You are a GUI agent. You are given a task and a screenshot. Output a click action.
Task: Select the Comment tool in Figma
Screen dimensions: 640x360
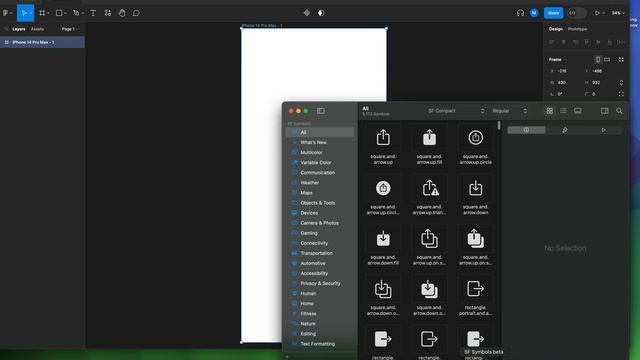click(136, 13)
